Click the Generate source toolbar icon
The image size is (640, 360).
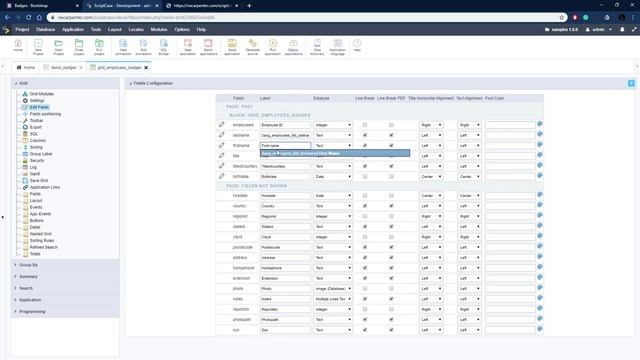pyautogui.click(x=253, y=47)
